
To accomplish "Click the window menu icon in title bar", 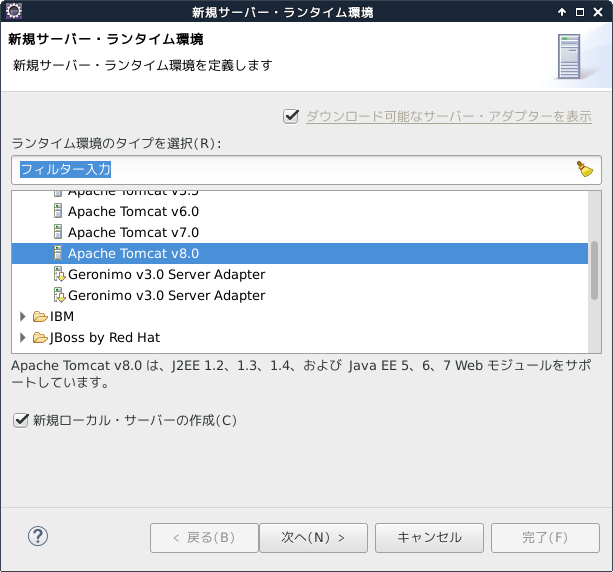I will pos(14,11).
